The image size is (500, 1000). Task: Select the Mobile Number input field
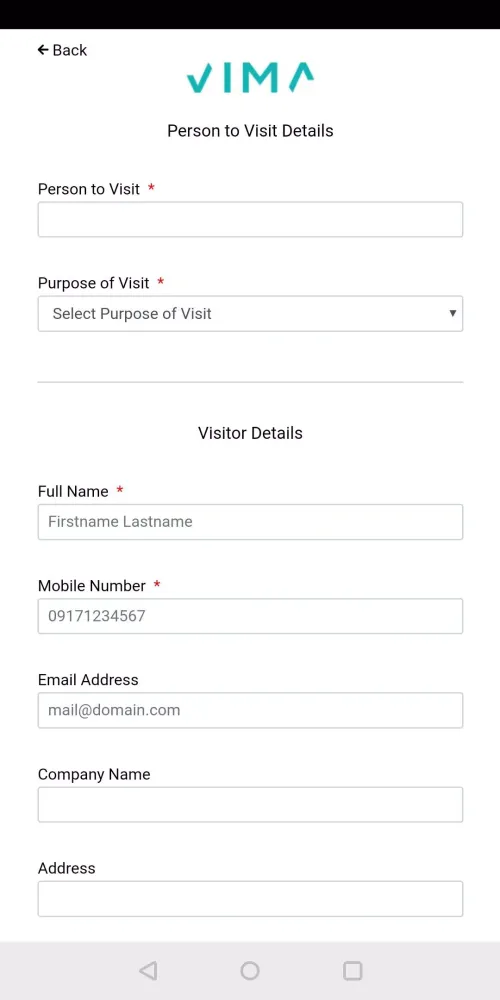tap(250, 616)
